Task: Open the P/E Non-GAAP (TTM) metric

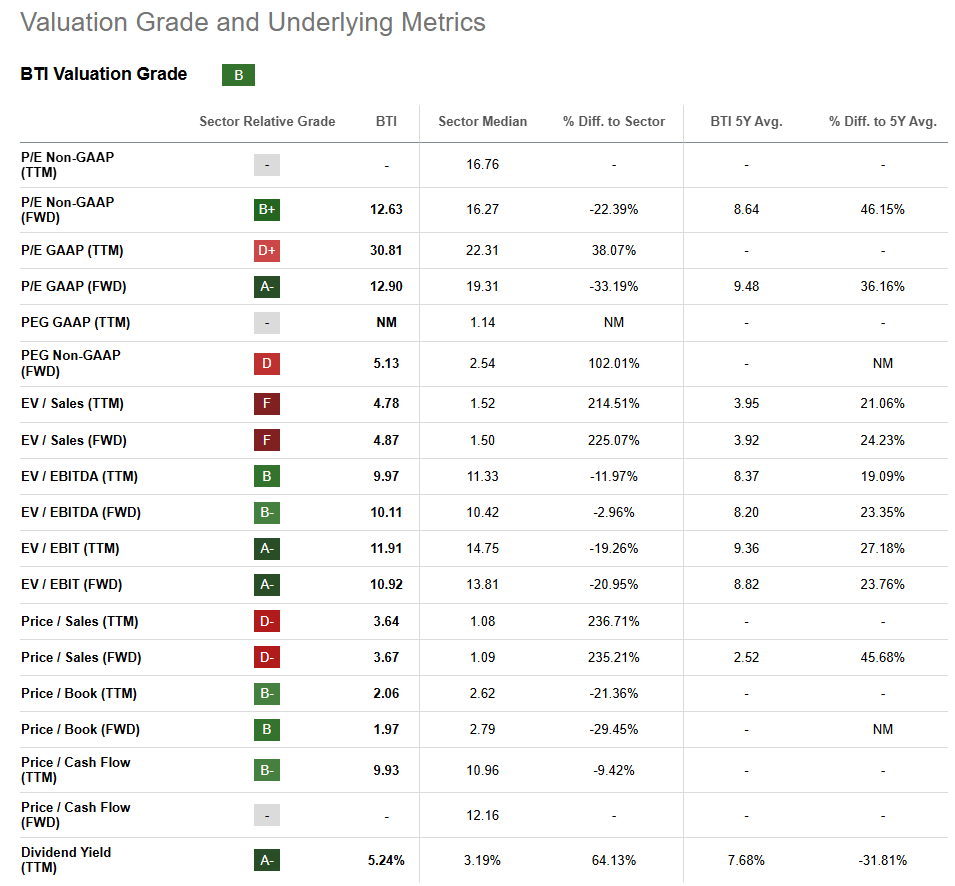Action: 67,165
